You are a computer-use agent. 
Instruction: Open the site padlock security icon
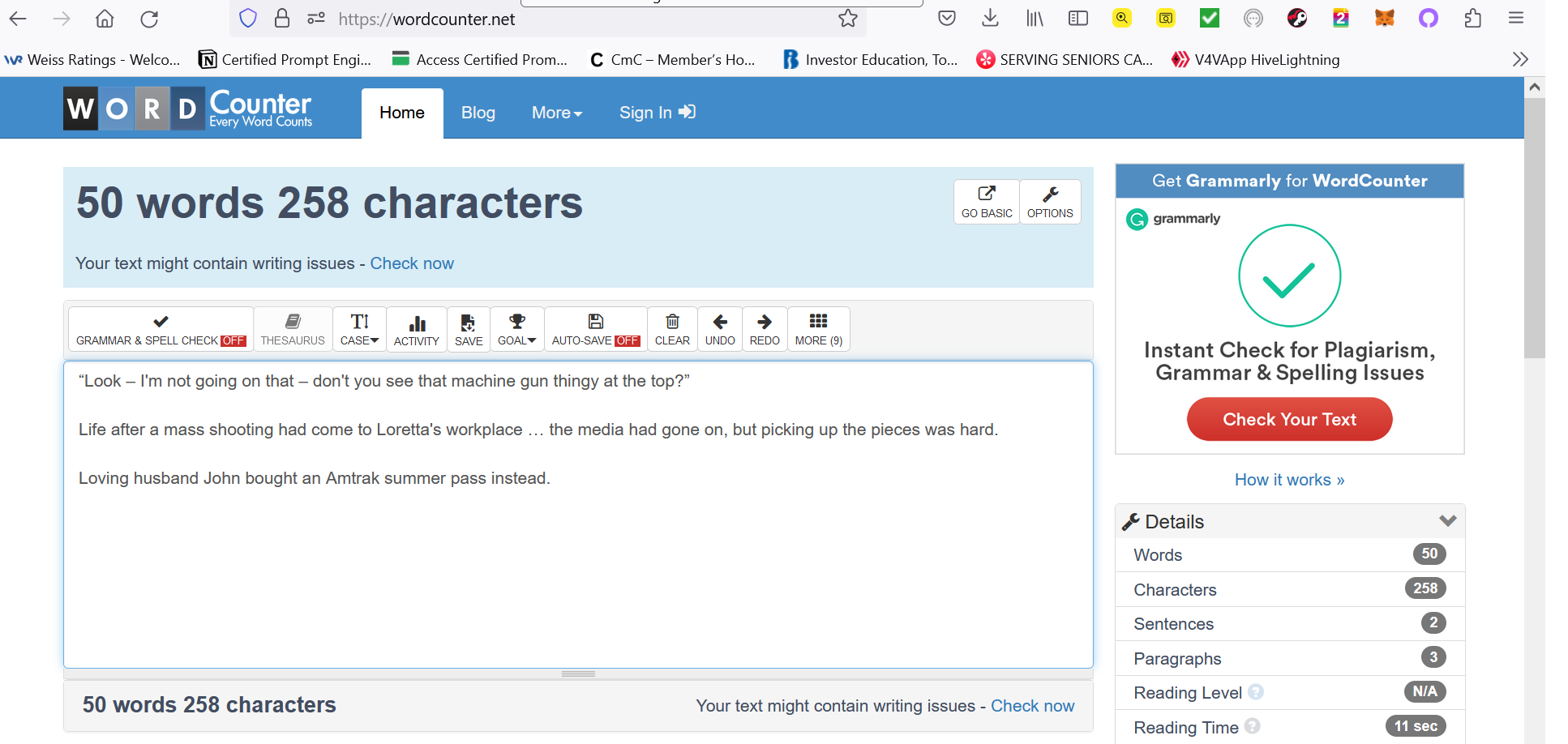pos(282,19)
